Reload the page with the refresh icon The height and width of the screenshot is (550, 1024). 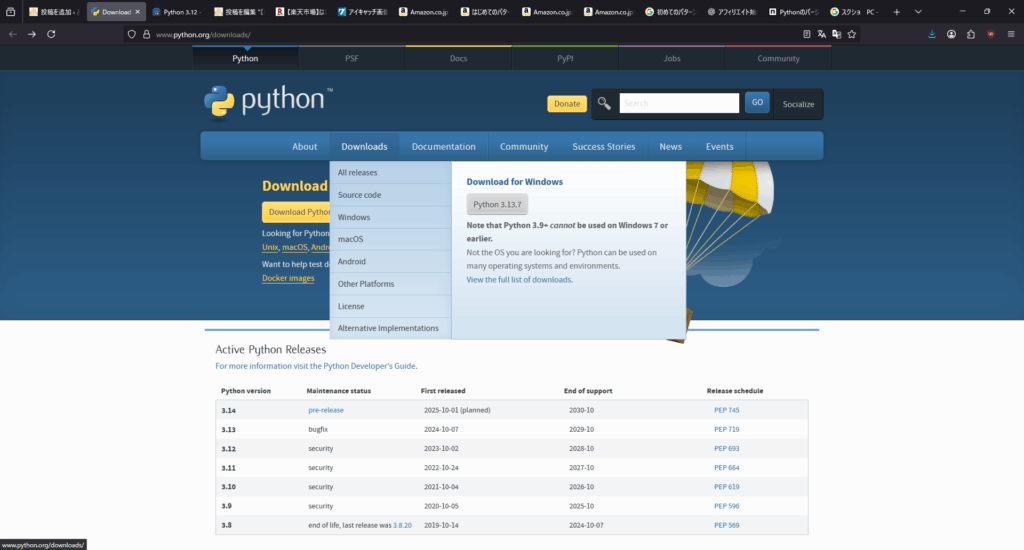coord(51,34)
